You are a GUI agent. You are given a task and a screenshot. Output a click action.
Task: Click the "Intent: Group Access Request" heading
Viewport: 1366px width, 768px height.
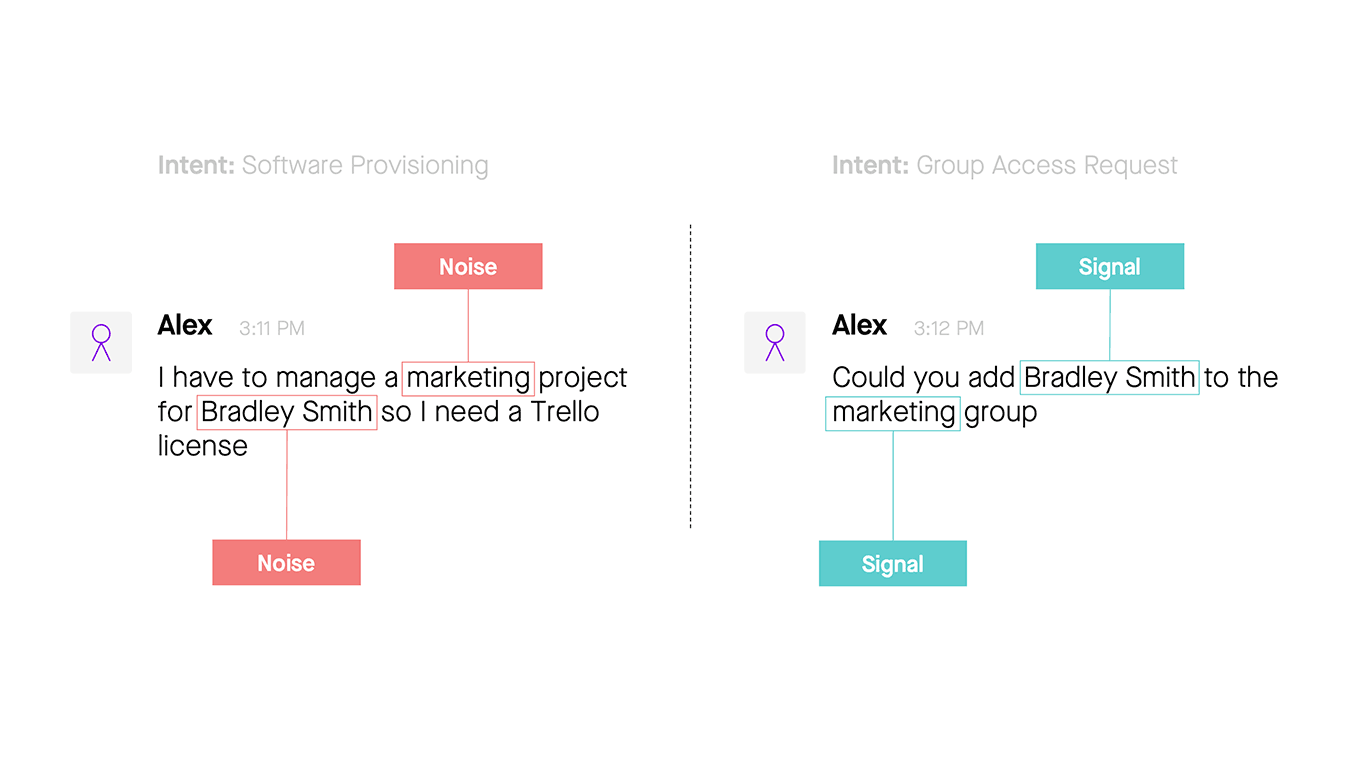(x=1005, y=166)
